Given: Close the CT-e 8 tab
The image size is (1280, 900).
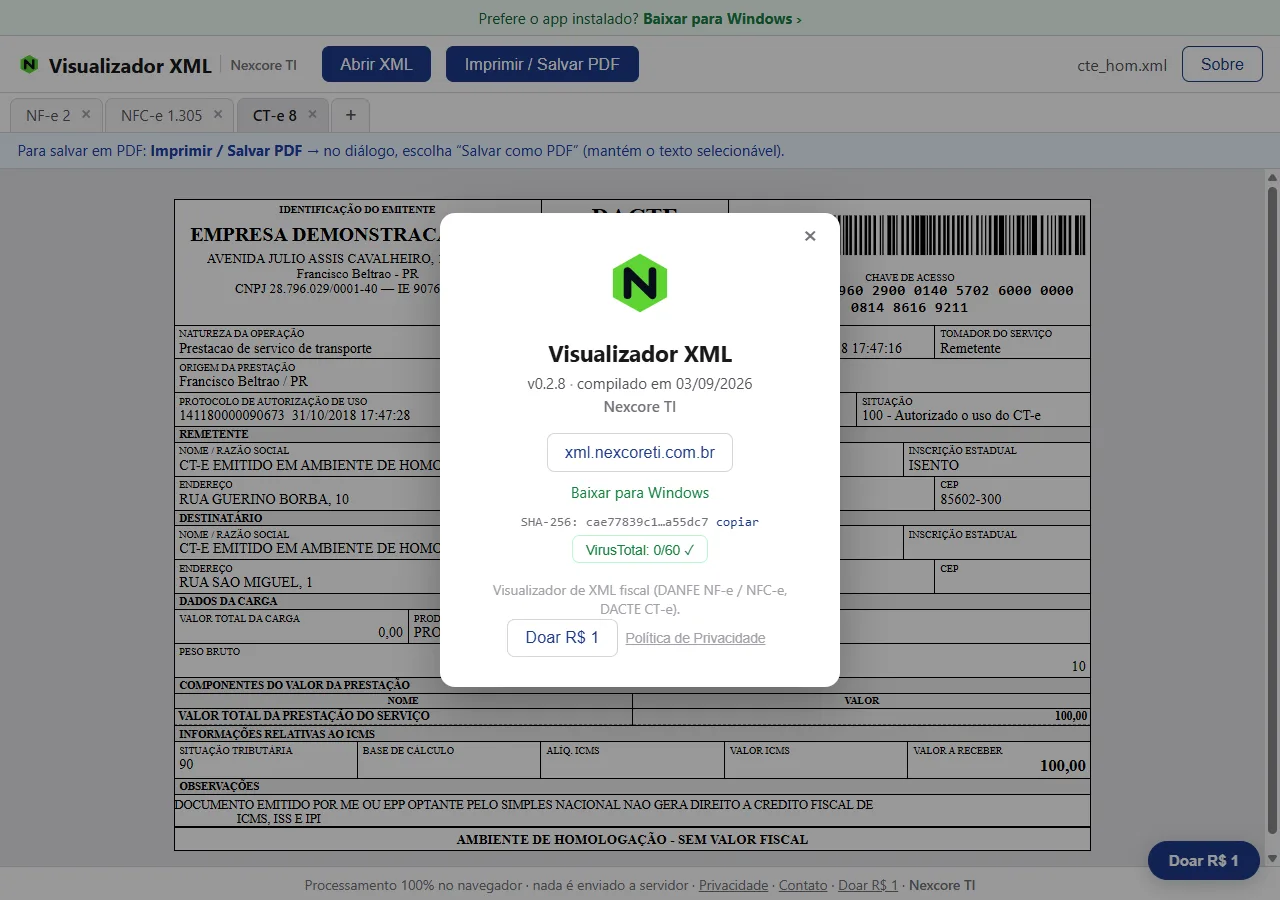Looking at the screenshot, I should coord(312,114).
